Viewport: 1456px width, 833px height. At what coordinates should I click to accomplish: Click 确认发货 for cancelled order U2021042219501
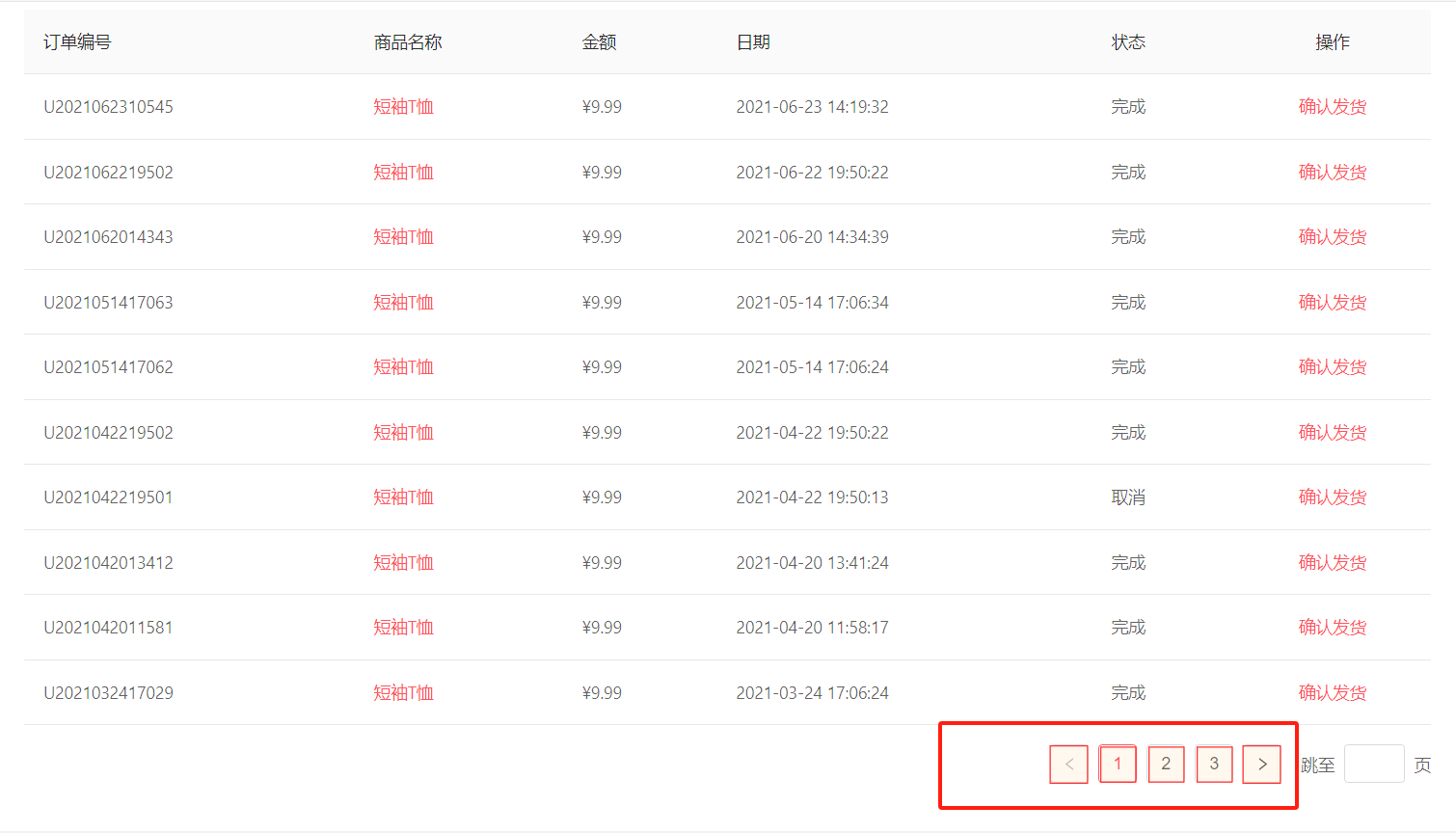[x=1332, y=497]
